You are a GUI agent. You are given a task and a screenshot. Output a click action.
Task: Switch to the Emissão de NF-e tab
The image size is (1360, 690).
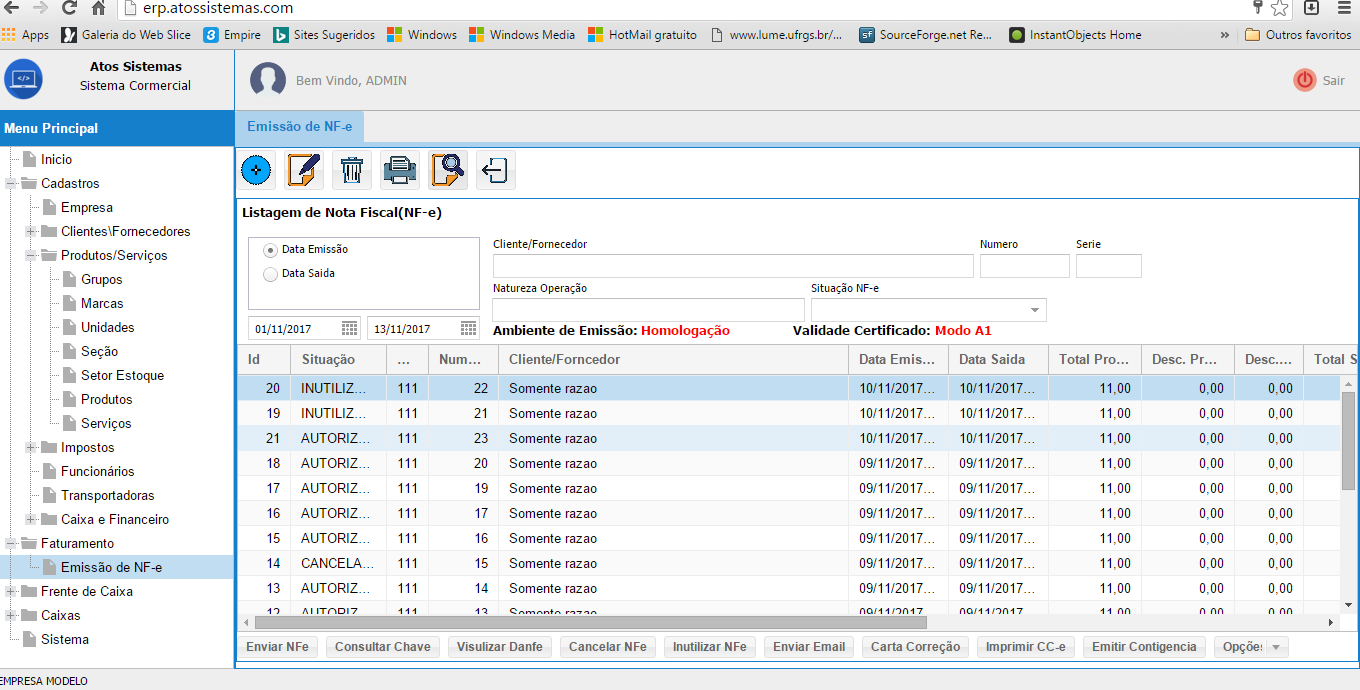[x=300, y=126]
